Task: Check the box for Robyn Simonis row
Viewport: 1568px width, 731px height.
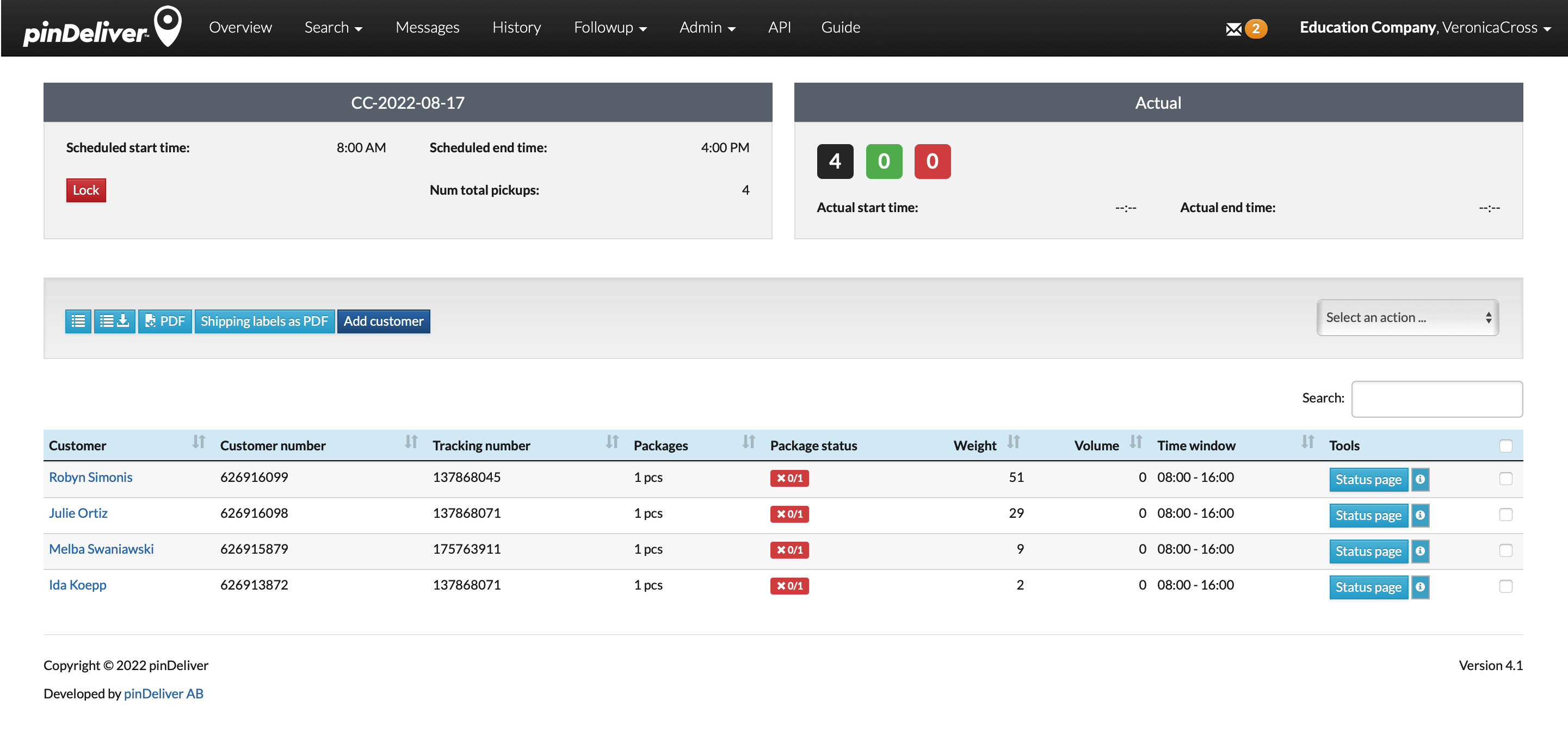Action: [1505, 479]
